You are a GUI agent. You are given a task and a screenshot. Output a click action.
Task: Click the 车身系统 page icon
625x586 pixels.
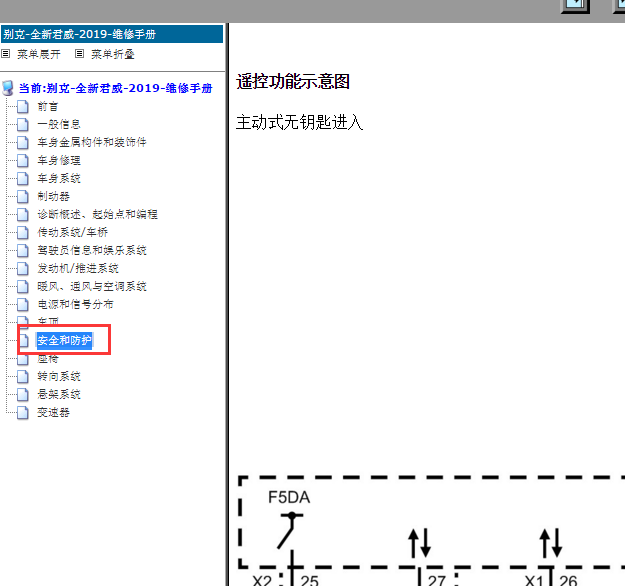[23, 178]
